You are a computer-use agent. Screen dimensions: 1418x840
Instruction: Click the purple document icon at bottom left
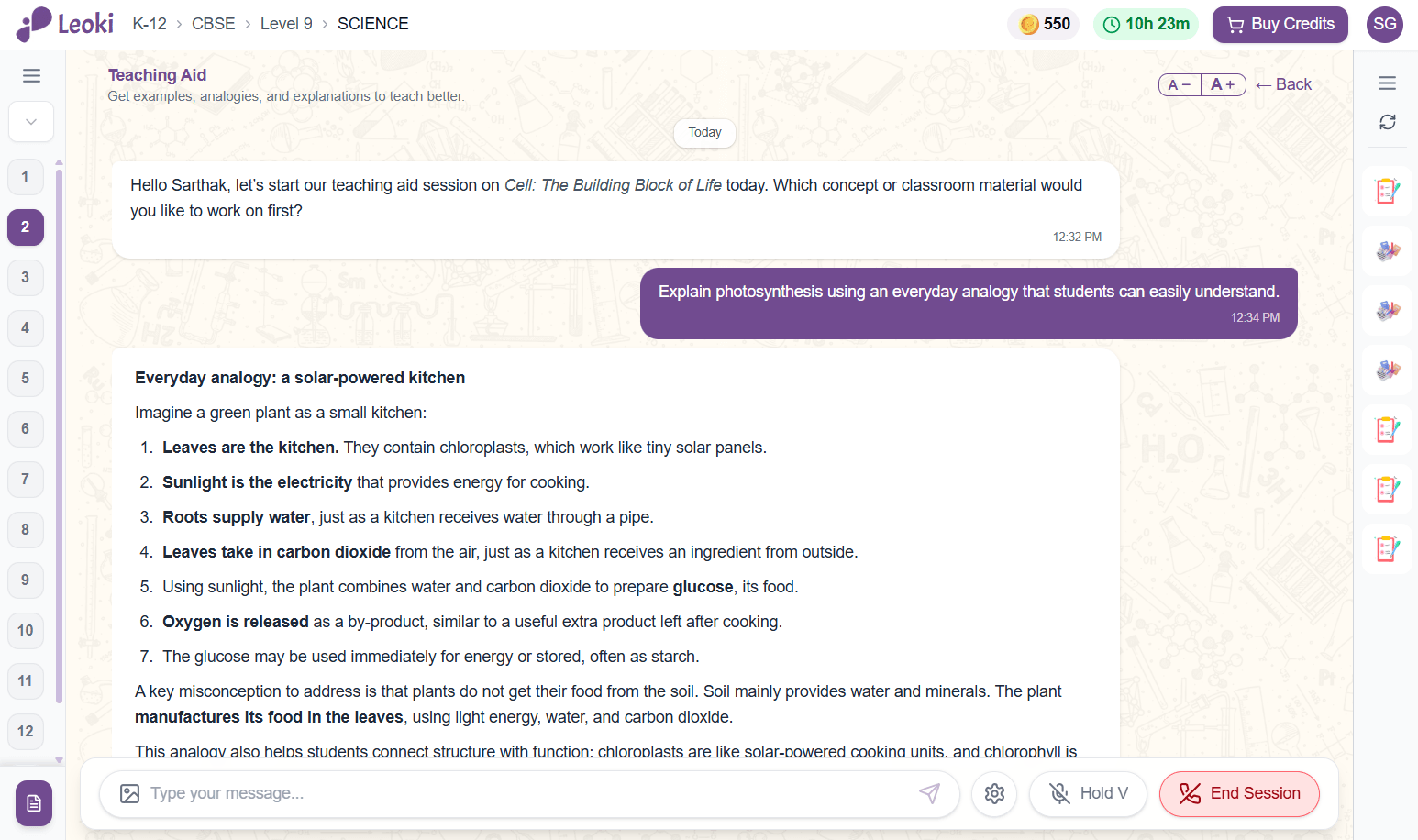coord(34,804)
